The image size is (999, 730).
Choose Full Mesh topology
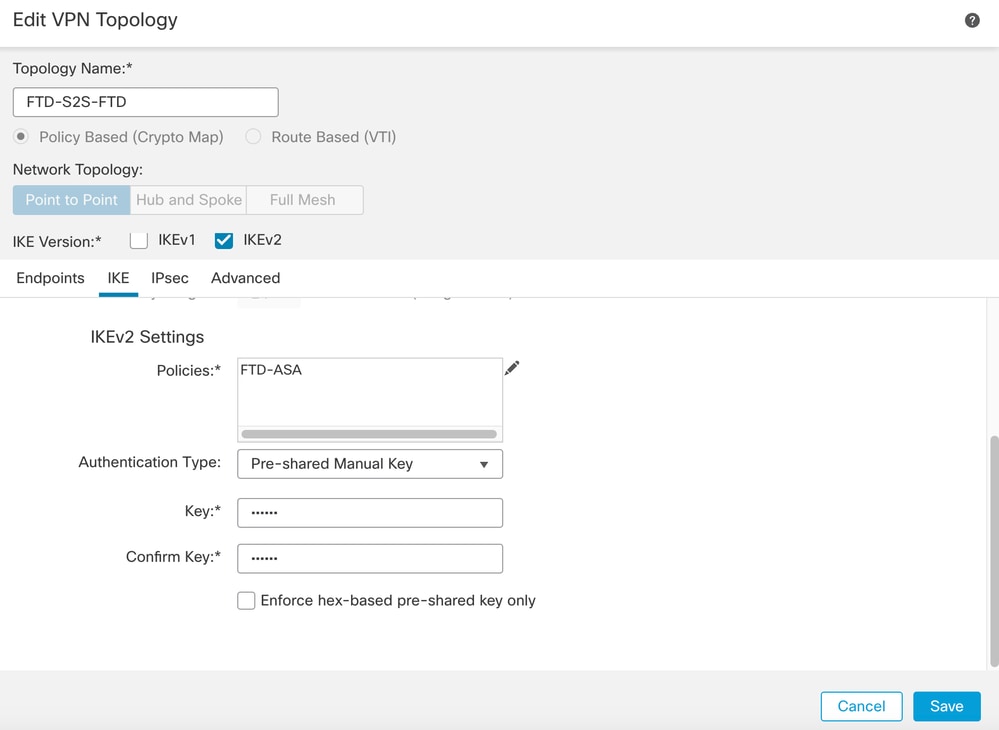click(305, 200)
